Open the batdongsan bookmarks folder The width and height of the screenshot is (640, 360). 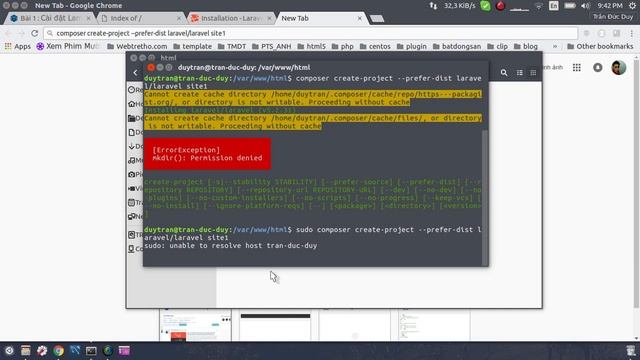point(457,47)
